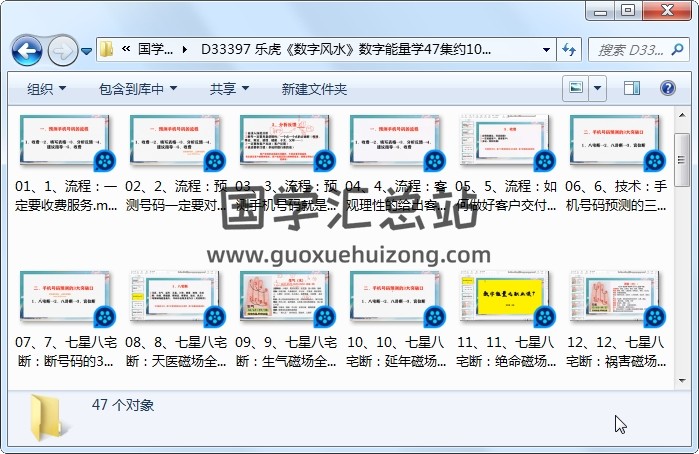
Task: Toggle the preview pane icon
Action: tap(633, 89)
